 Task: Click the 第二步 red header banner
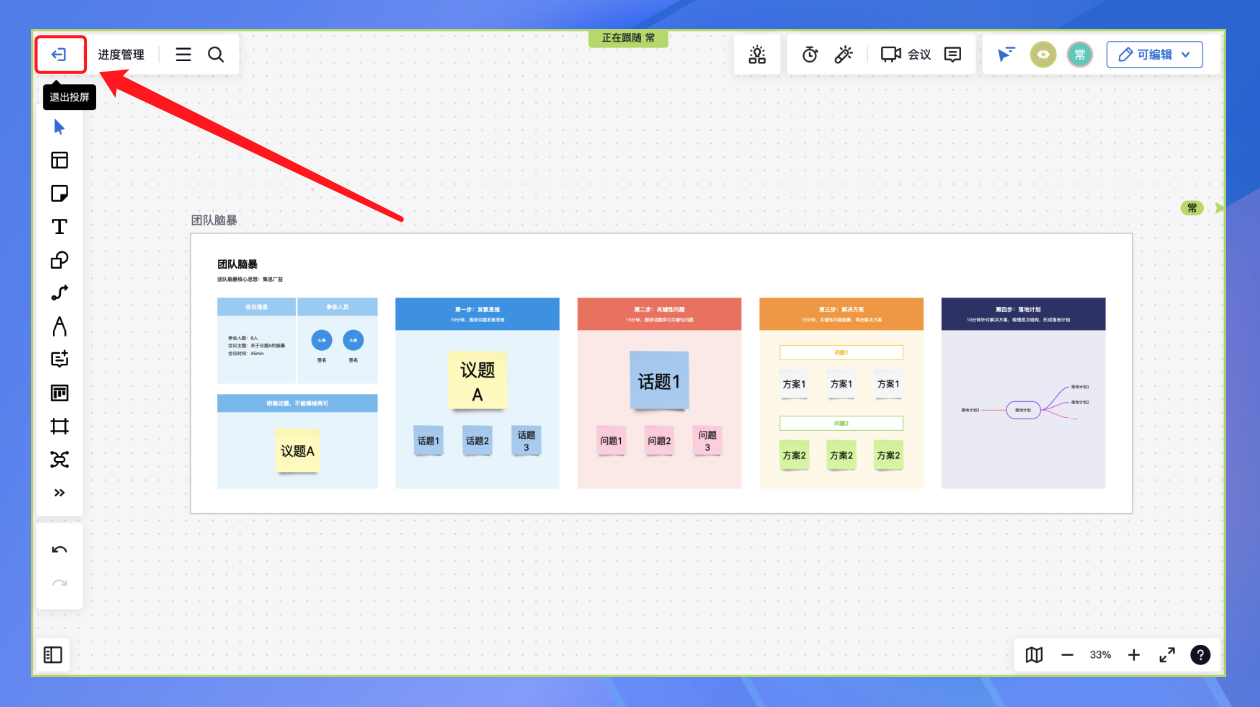click(x=659, y=314)
